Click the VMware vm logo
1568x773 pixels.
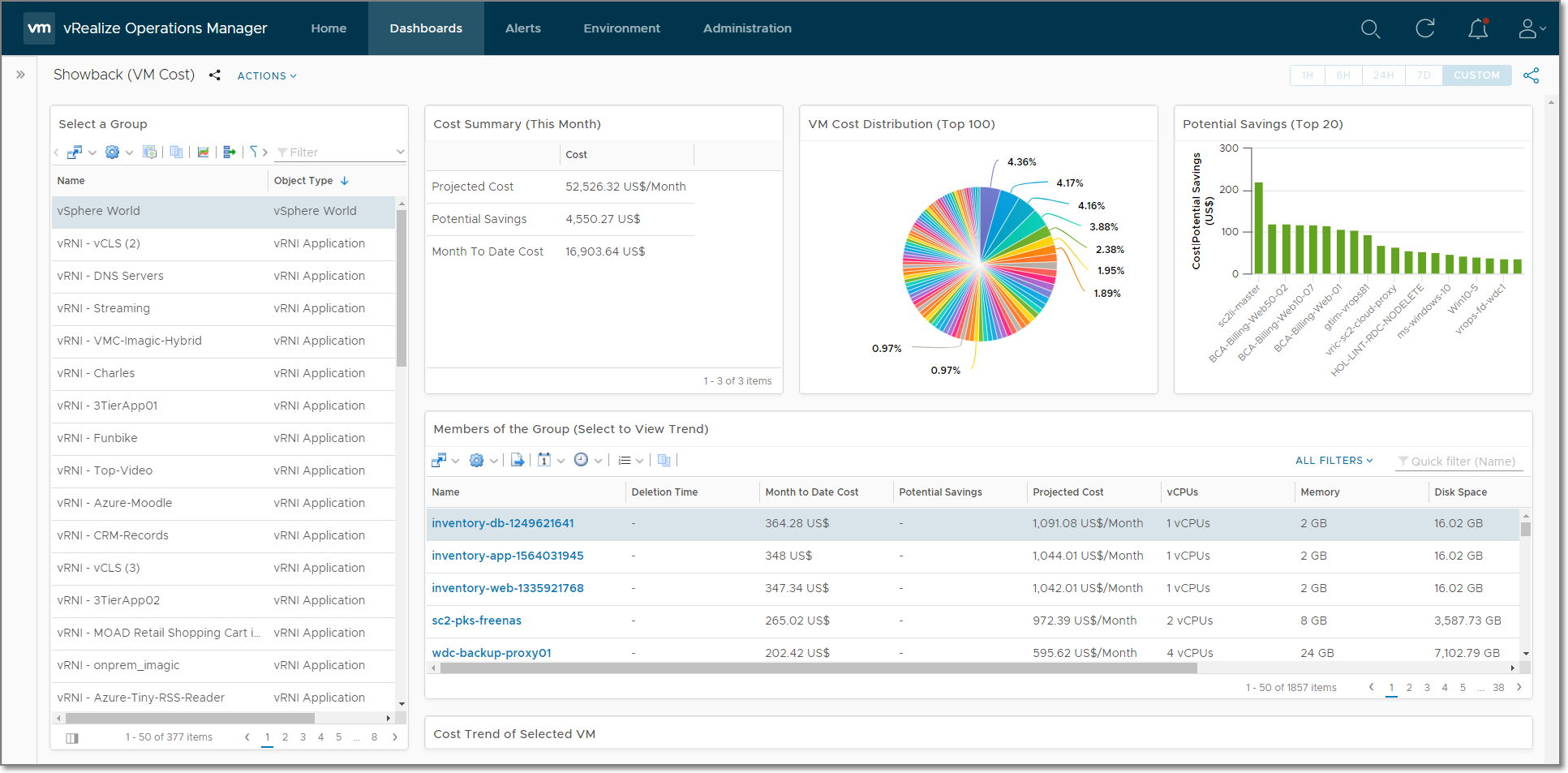[x=39, y=28]
